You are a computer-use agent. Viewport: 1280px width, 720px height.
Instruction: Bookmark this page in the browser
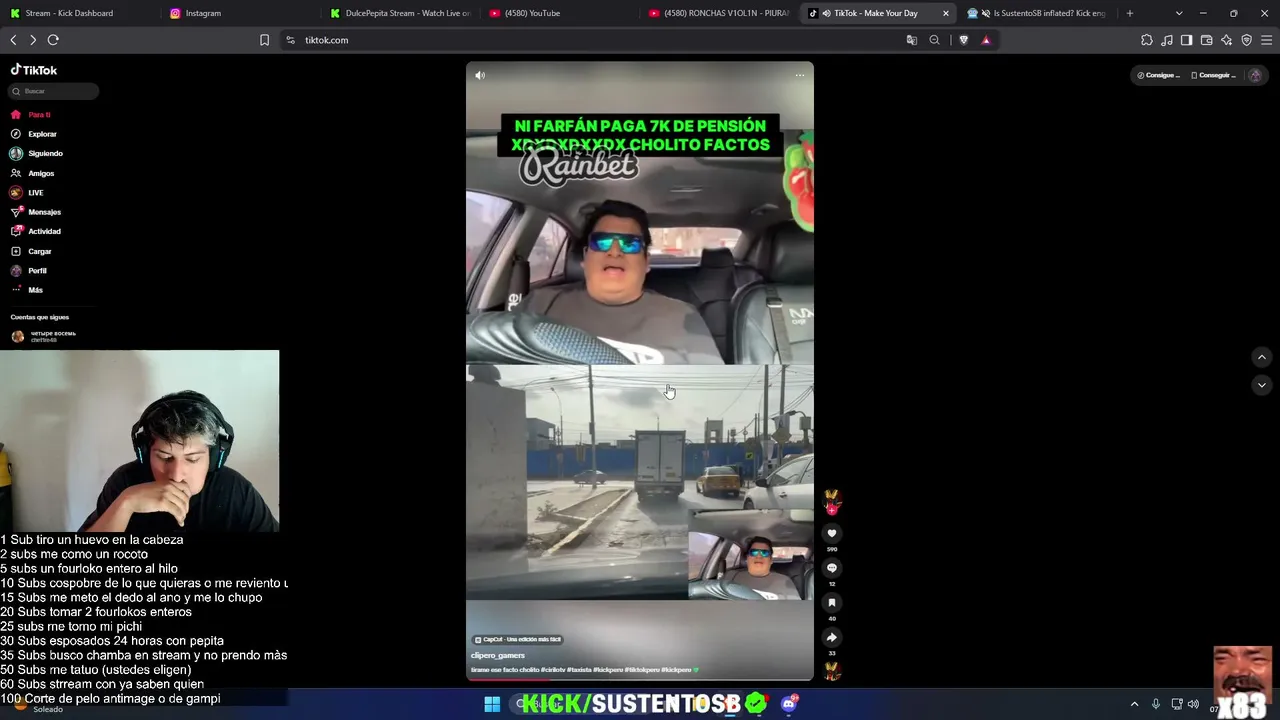[264, 40]
